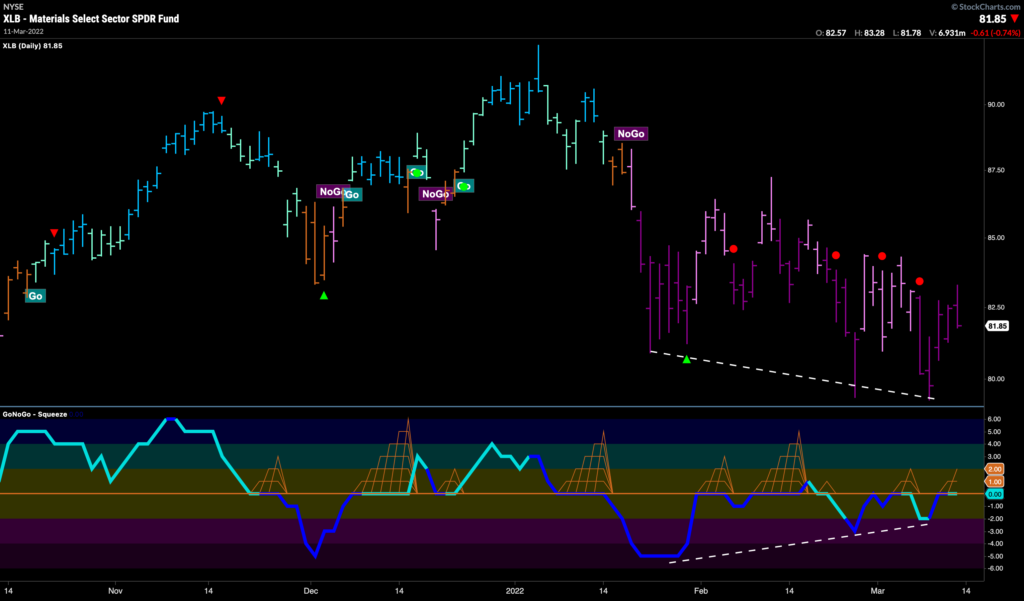Select the -4.00 oscillator axis label
Image resolution: width=1024 pixels, height=601 pixels.
point(994,544)
